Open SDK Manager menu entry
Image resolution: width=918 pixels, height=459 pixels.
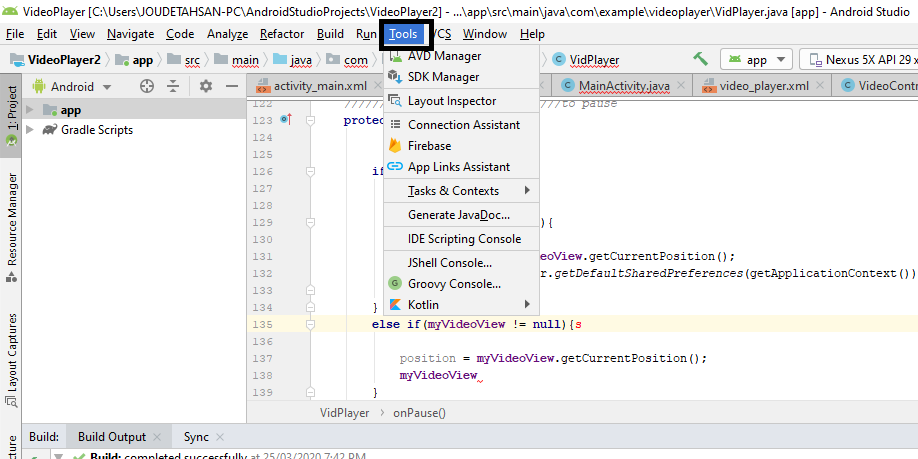coord(461,77)
